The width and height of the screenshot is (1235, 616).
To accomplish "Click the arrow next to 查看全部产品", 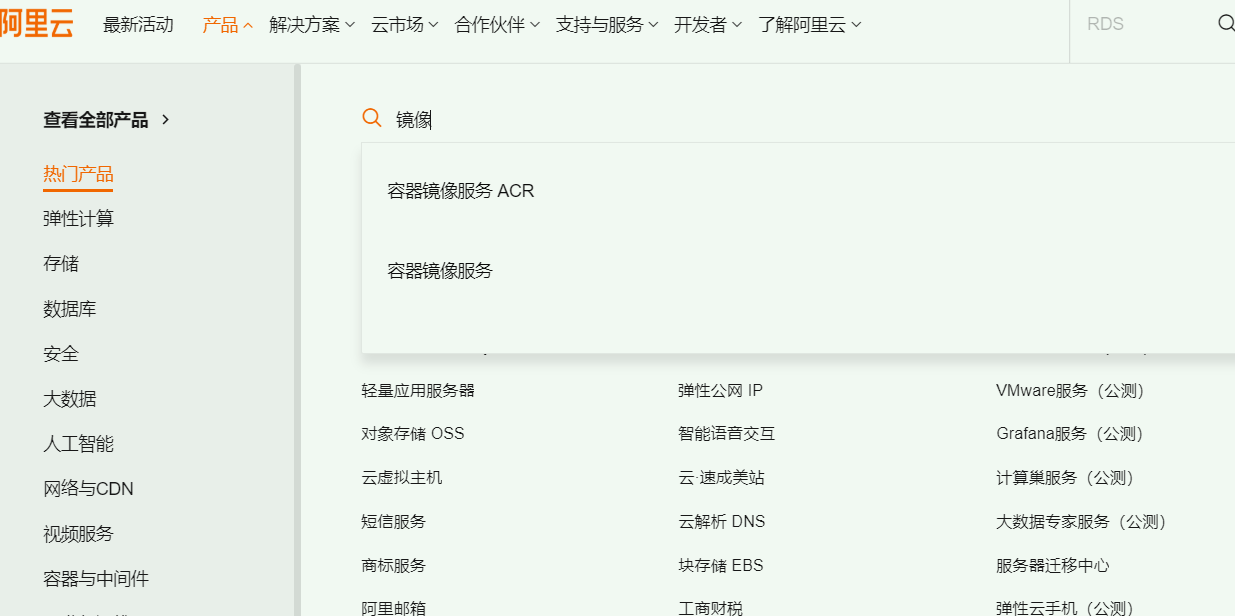I will [166, 119].
